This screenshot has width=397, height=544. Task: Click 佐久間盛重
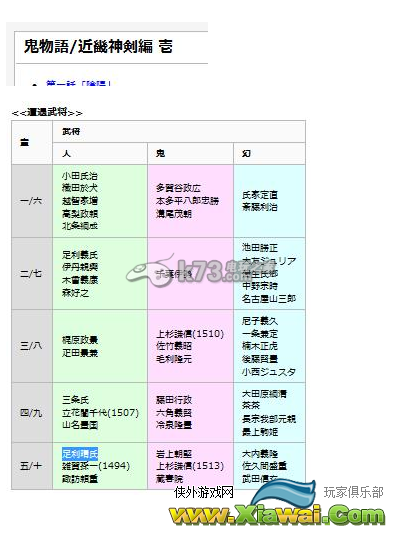(264, 466)
